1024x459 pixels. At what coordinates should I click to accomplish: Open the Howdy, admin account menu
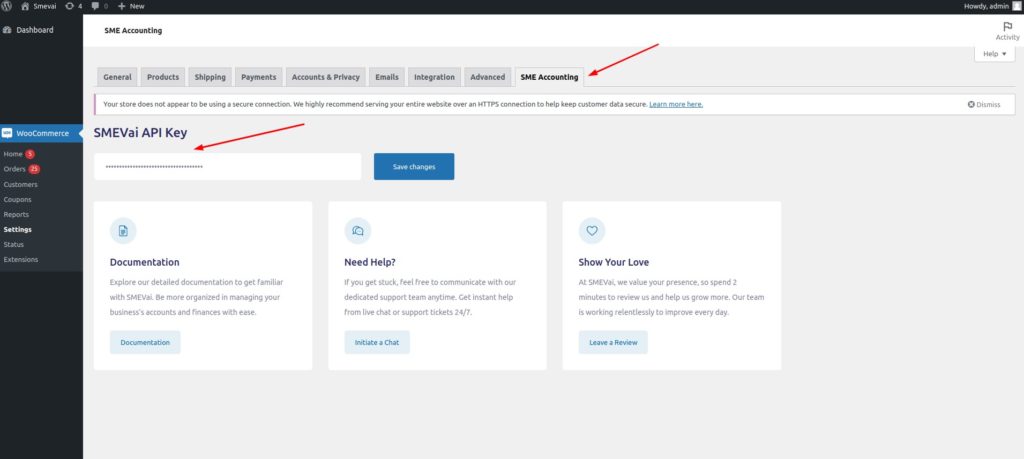click(x=991, y=6)
